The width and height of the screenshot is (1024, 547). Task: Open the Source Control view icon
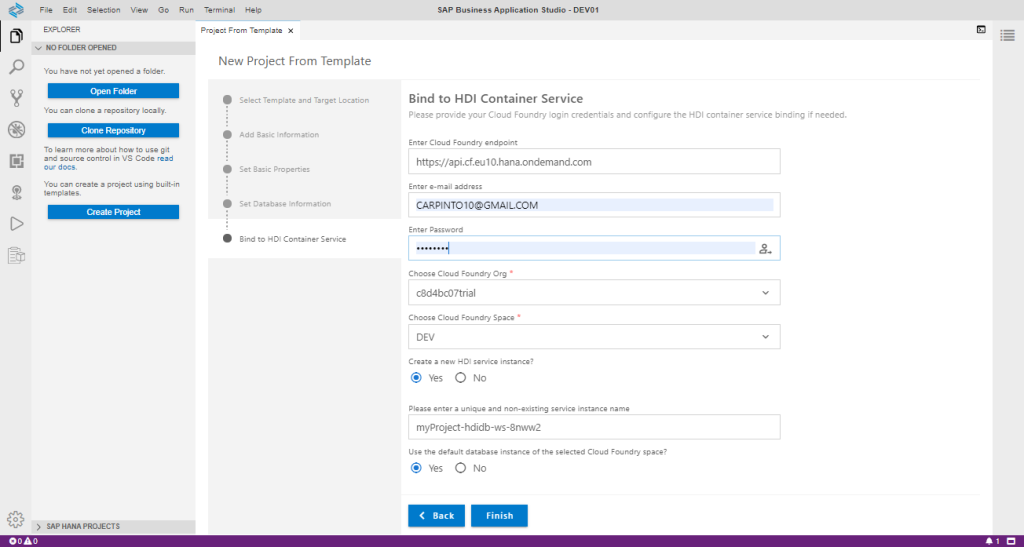16,99
